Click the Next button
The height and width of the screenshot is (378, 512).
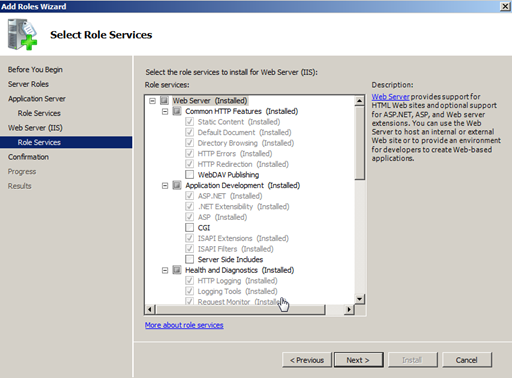(x=359, y=360)
